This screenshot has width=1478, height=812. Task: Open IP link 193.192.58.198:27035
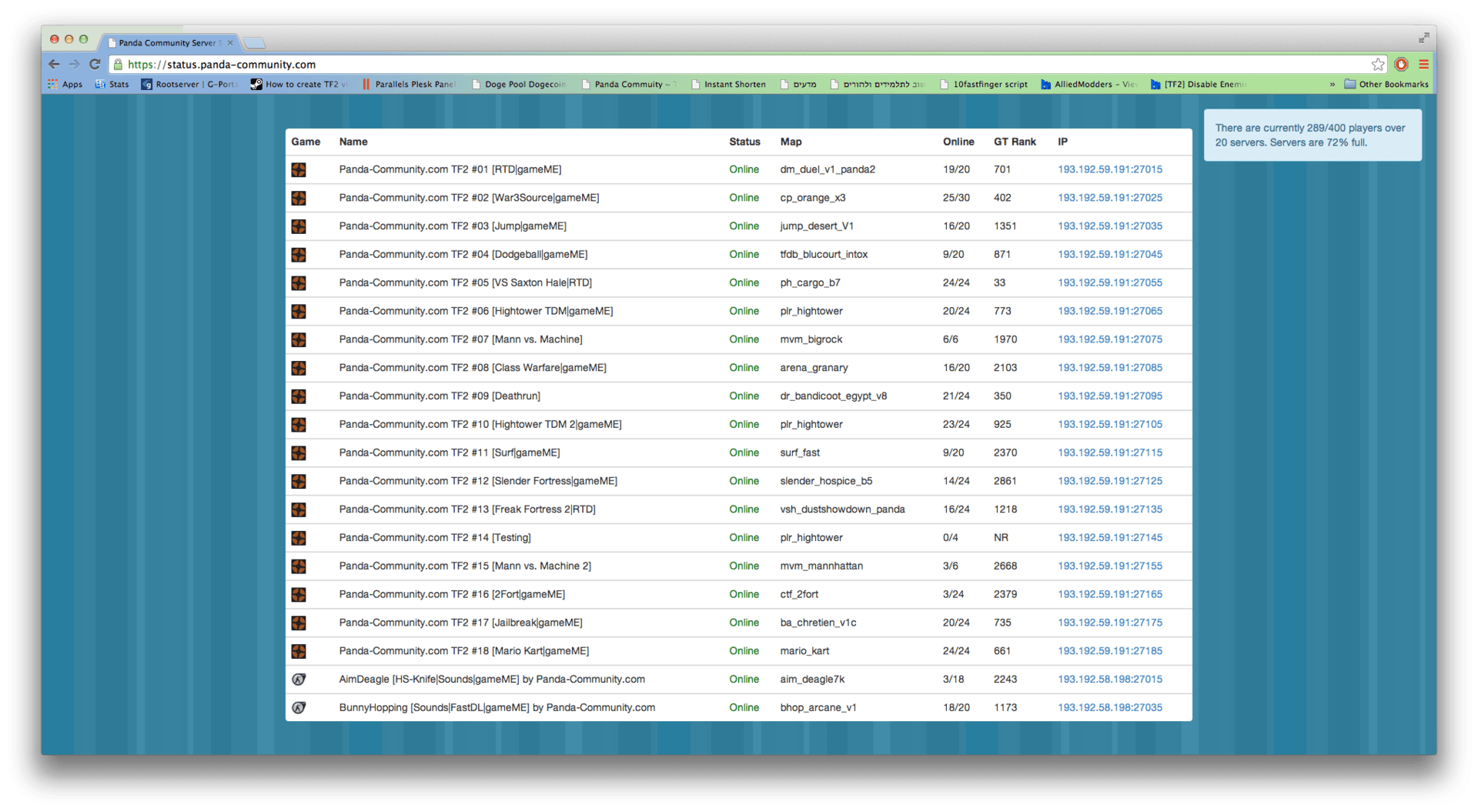(x=1109, y=708)
